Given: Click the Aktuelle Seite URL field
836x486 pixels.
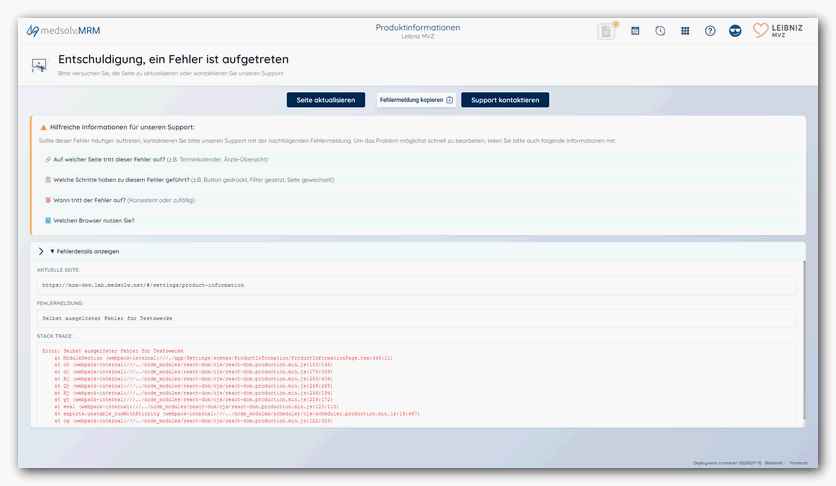Looking at the screenshot, I should [x=416, y=285].
